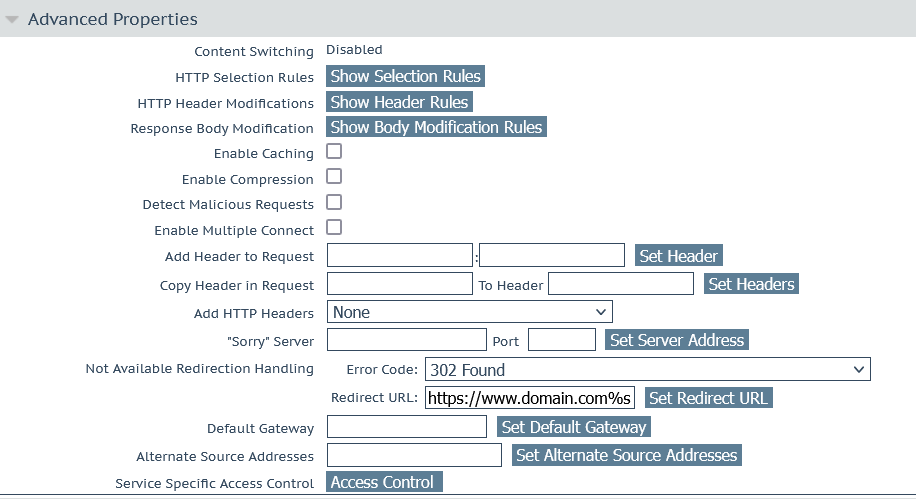Click the Not Available Redirection Handling label
The width and height of the screenshot is (916, 499).
(x=200, y=369)
